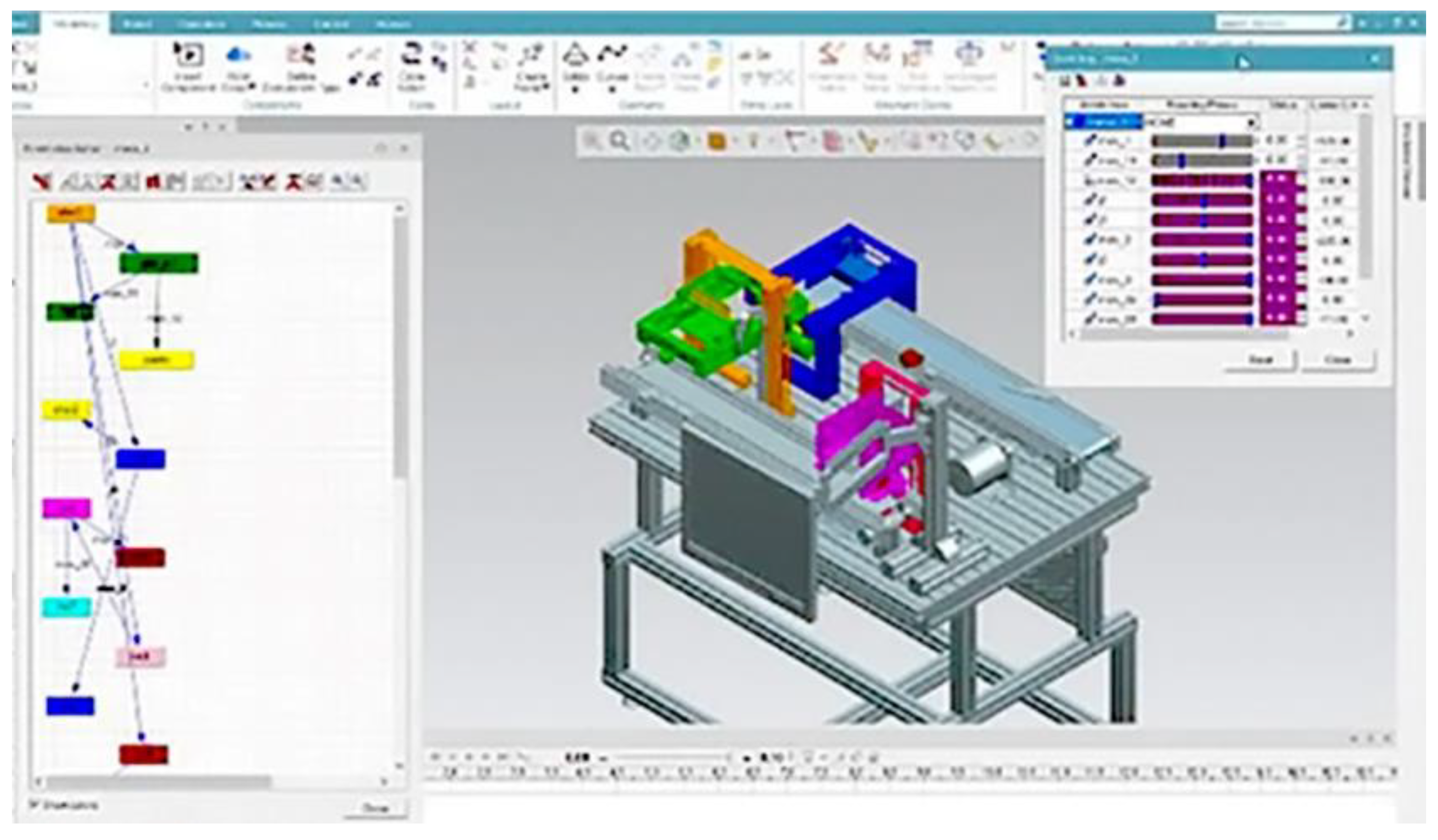
Task: Collapse the highlighted device row in Joint Jog
Action: 1070,121
